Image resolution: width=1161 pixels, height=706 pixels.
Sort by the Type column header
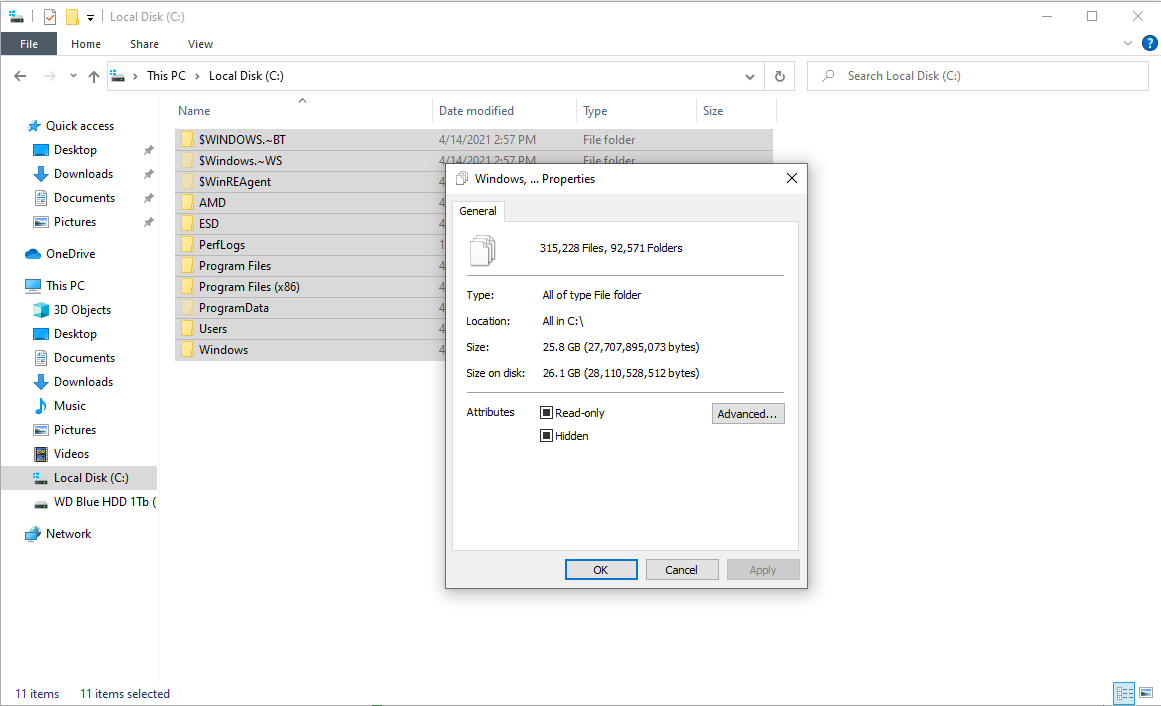637,111
